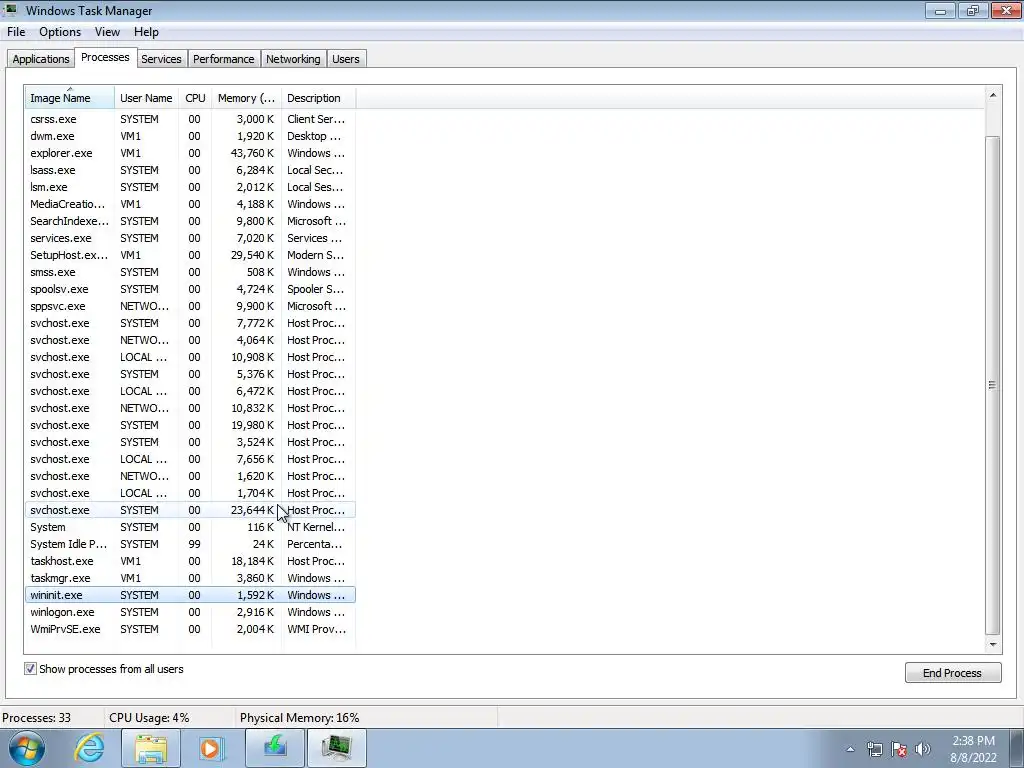Sort by Memory column header
1024x768 pixels.
(246, 98)
